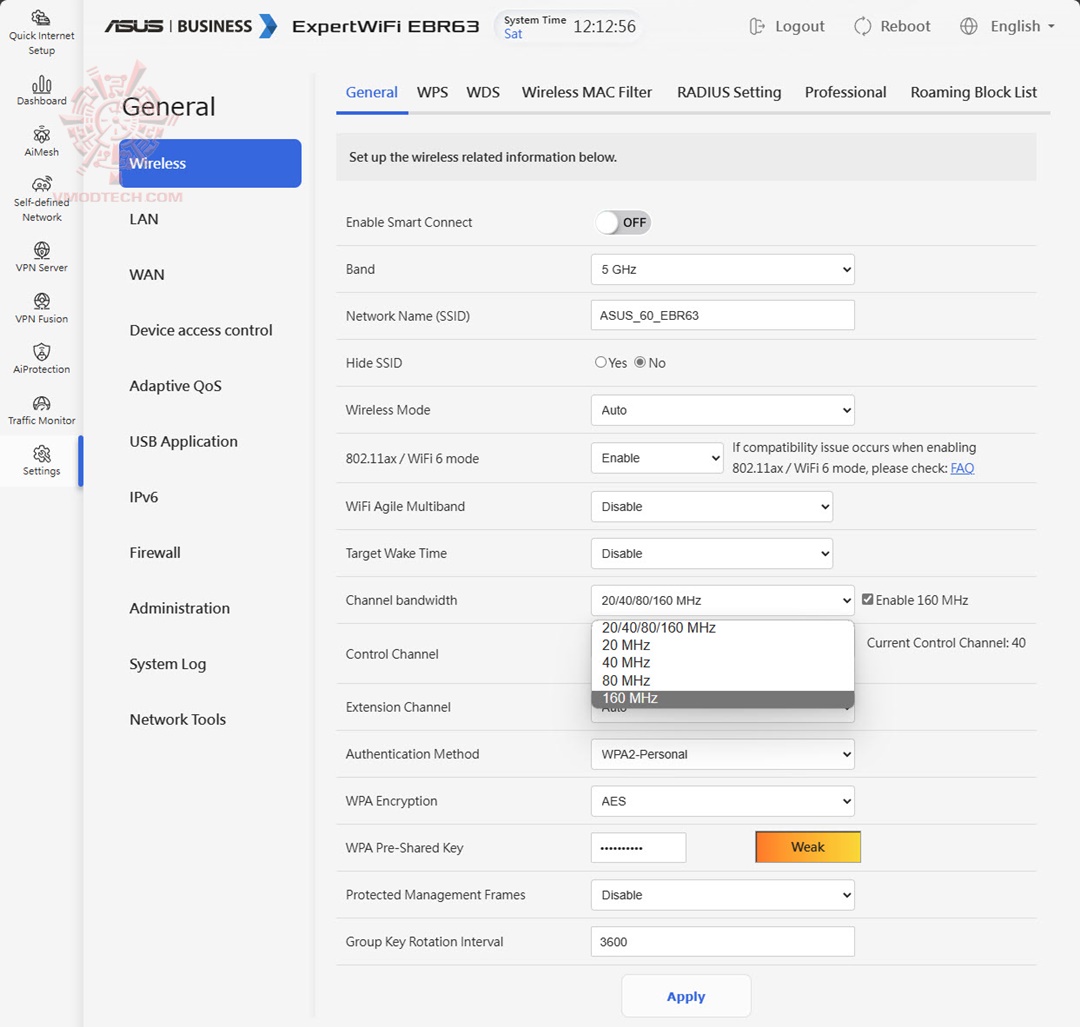
Task: Open System Log section
Action: pyautogui.click(x=168, y=664)
